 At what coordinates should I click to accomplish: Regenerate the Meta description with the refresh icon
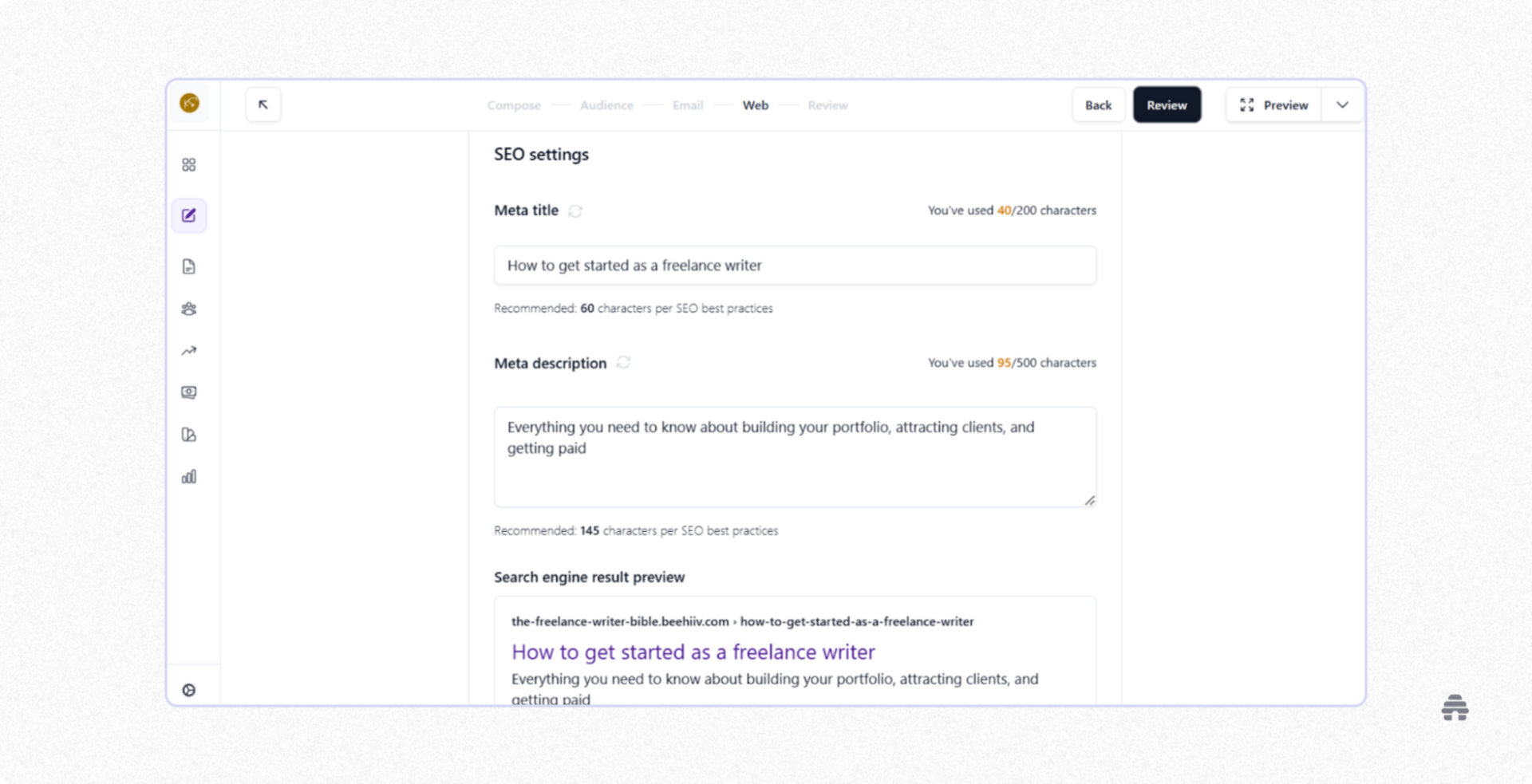(x=624, y=363)
